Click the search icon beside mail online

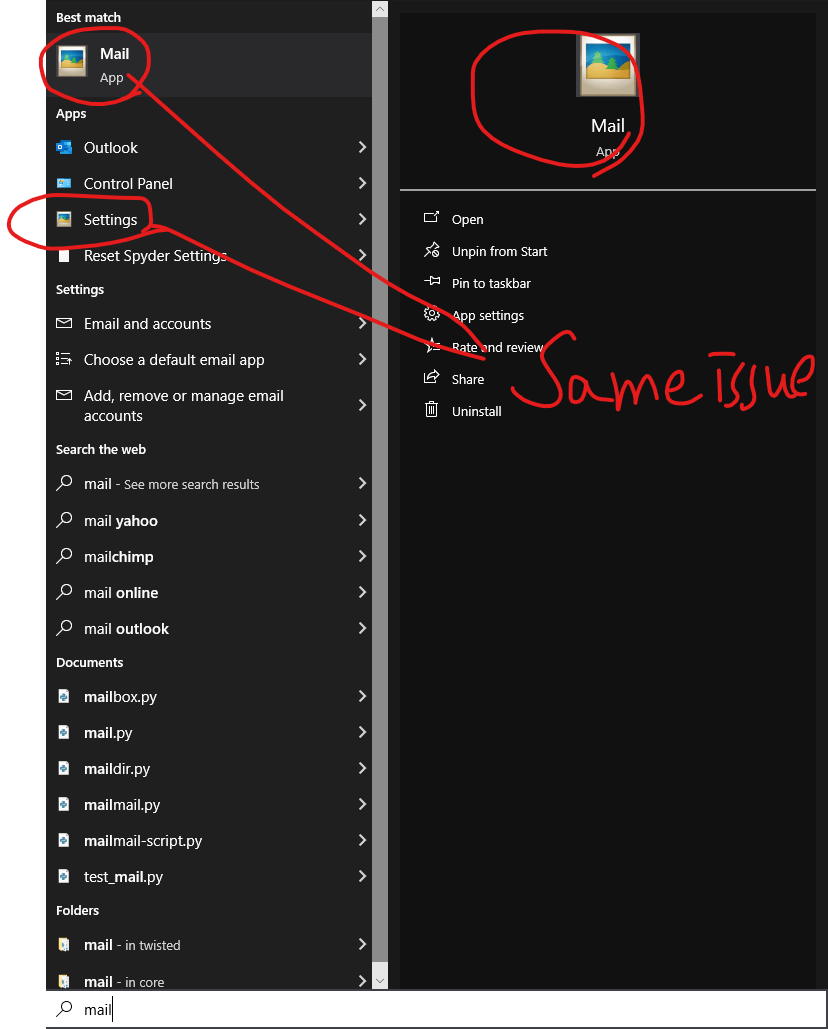click(x=64, y=592)
